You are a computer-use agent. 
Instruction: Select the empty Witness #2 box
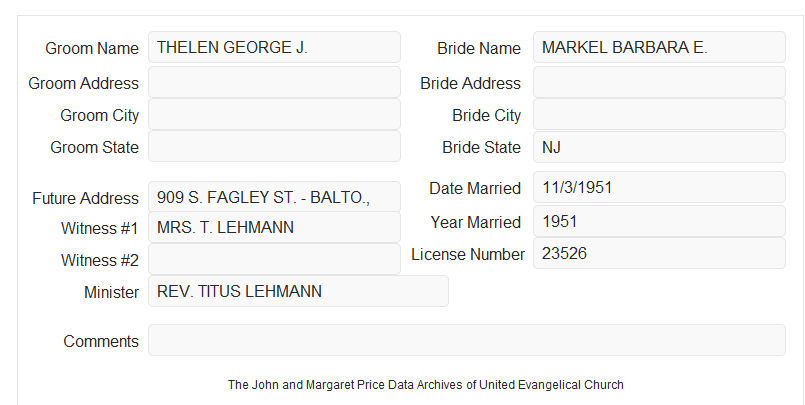click(x=274, y=259)
